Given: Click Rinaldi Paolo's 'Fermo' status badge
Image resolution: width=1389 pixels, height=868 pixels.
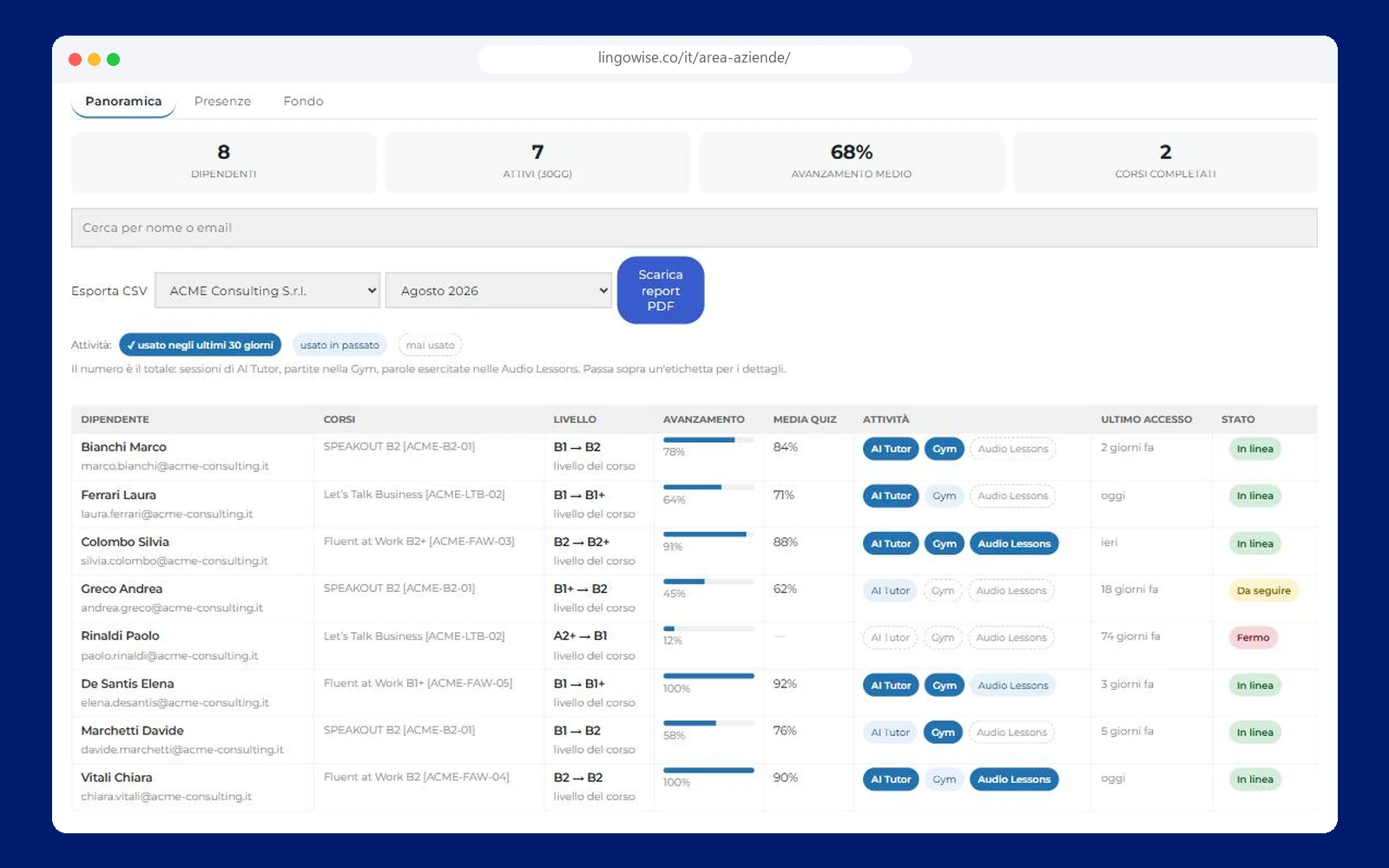Looking at the screenshot, I should (1253, 638).
